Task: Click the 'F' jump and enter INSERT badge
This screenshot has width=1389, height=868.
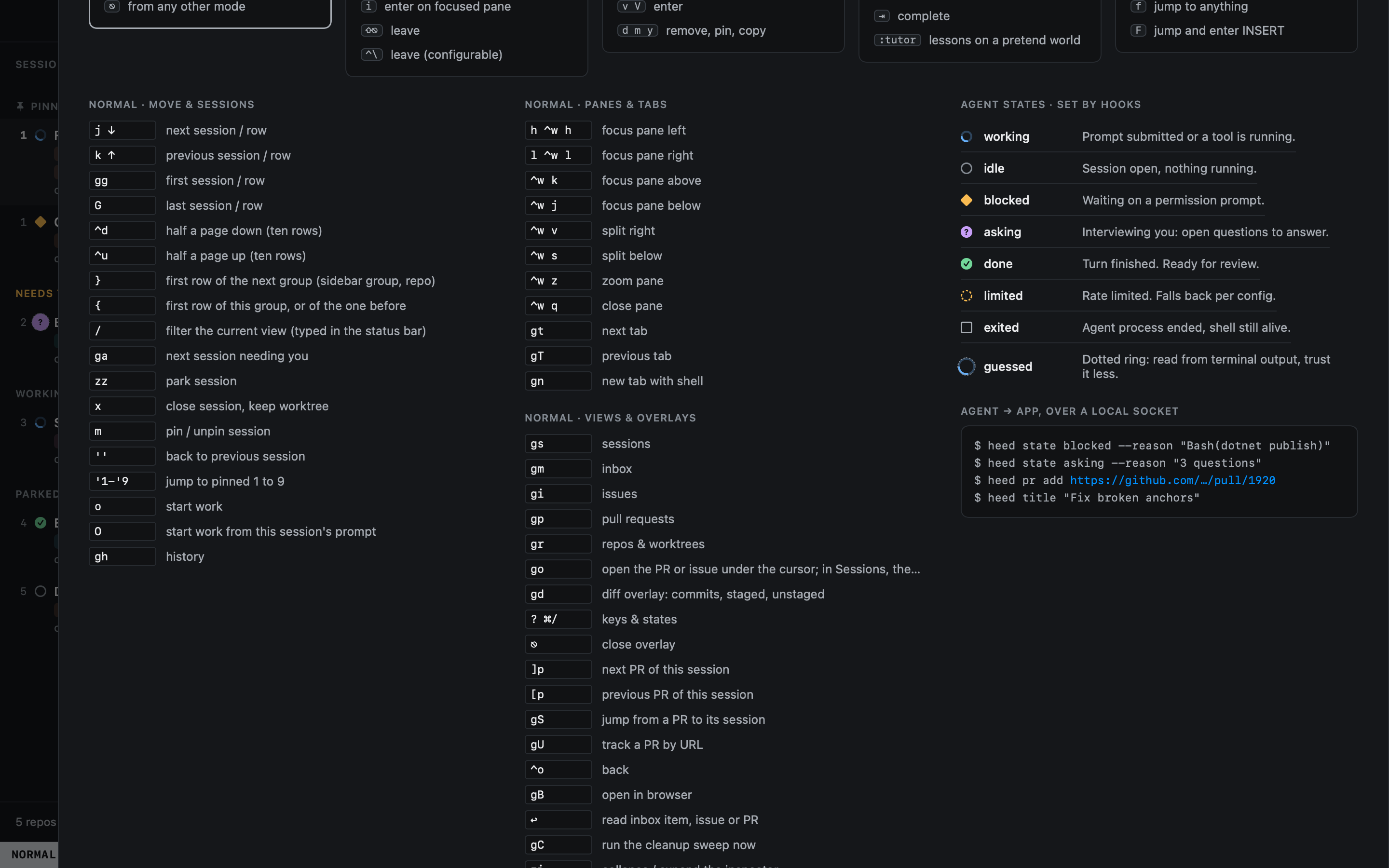Action: click(x=1138, y=30)
